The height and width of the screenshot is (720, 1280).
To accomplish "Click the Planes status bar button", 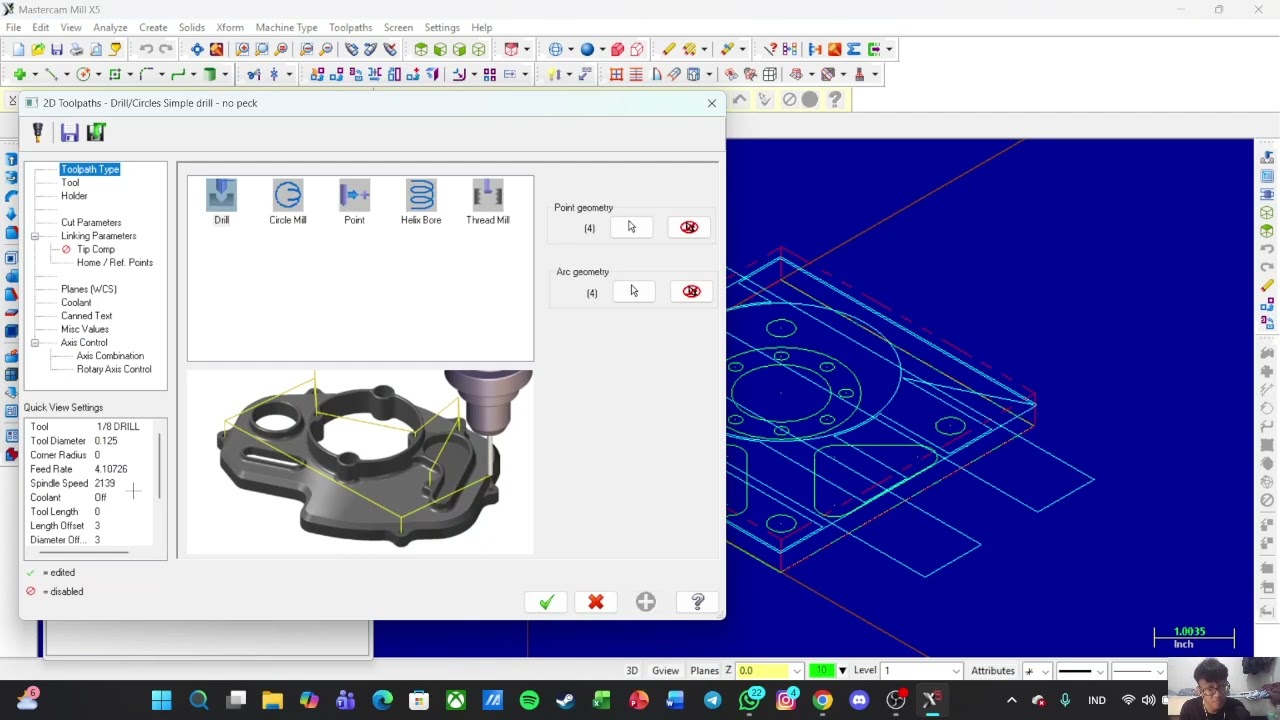I will pyautogui.click(x=704, y=671).
